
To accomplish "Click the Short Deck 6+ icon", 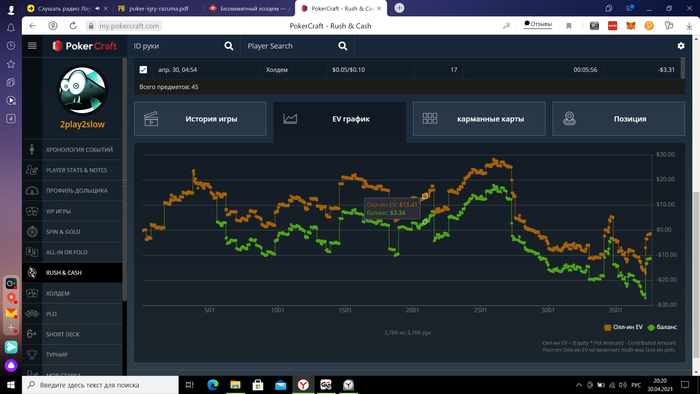I will pos(32,334).
